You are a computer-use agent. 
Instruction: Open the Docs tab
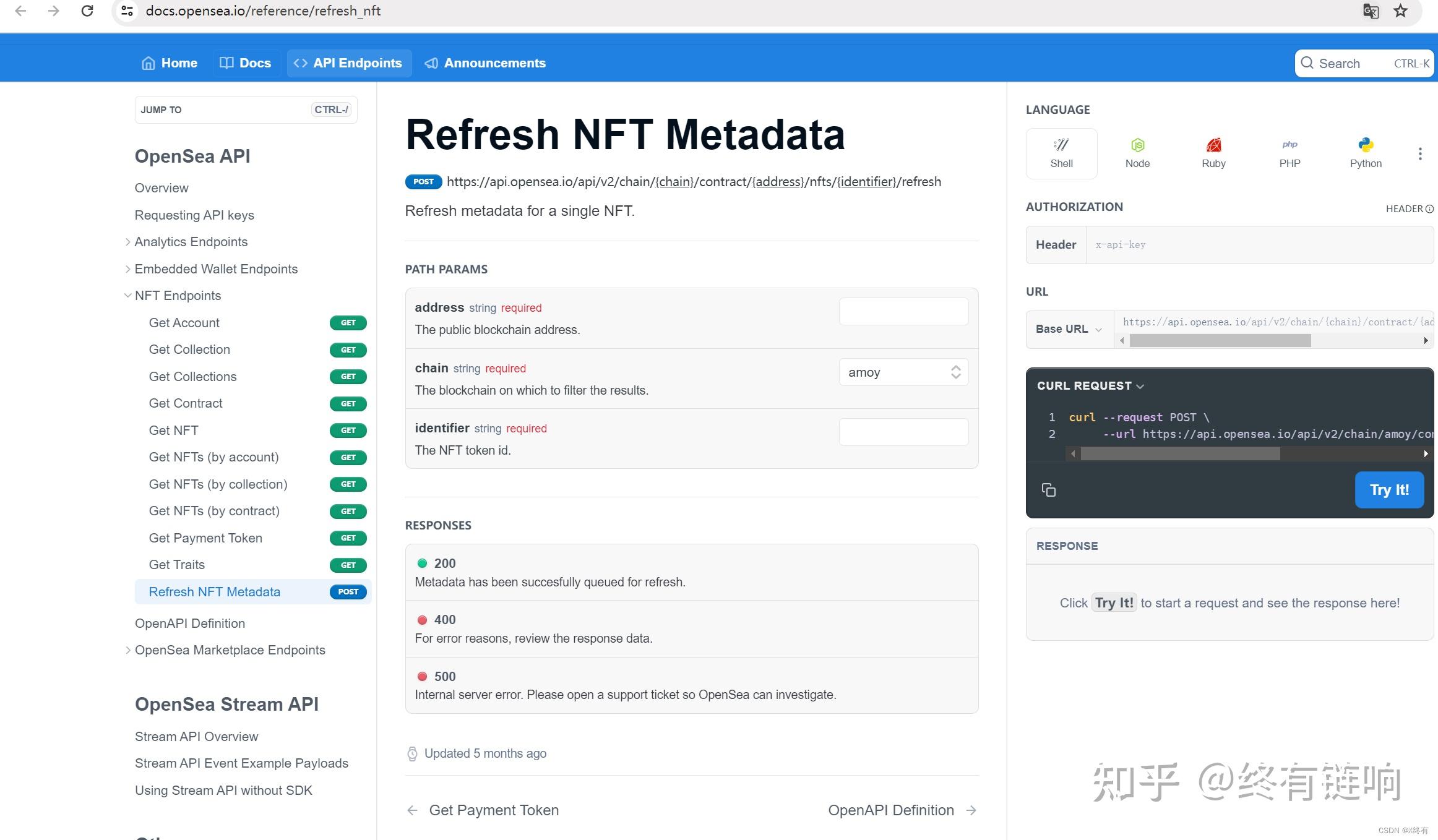pos(246,63)
